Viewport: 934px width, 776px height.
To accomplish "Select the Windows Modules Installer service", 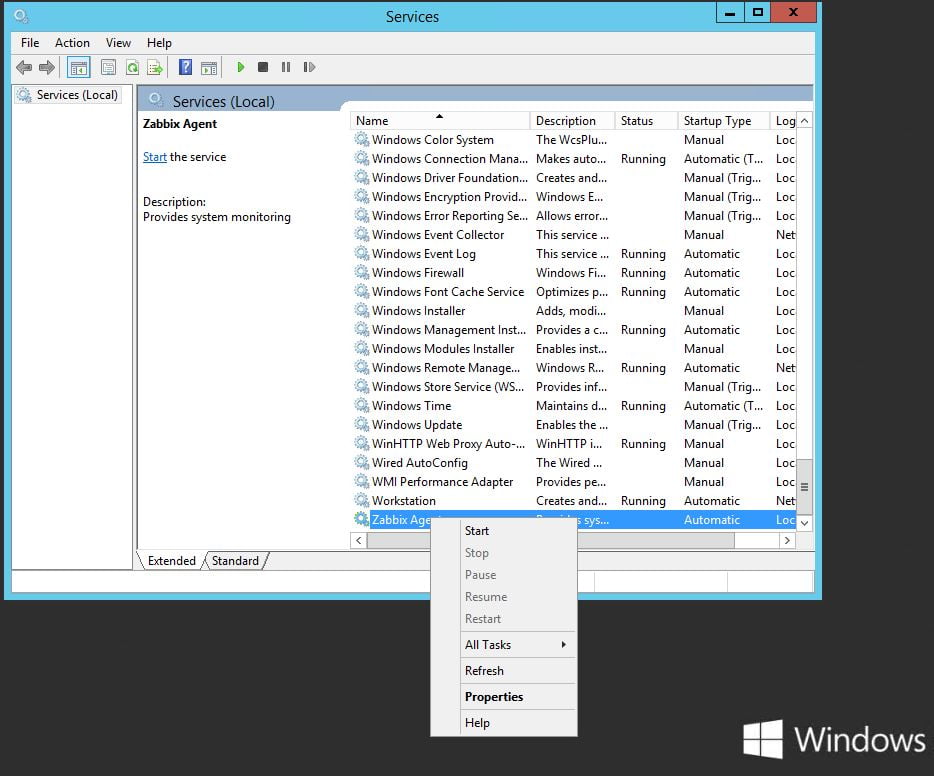I will click(574, 348).
